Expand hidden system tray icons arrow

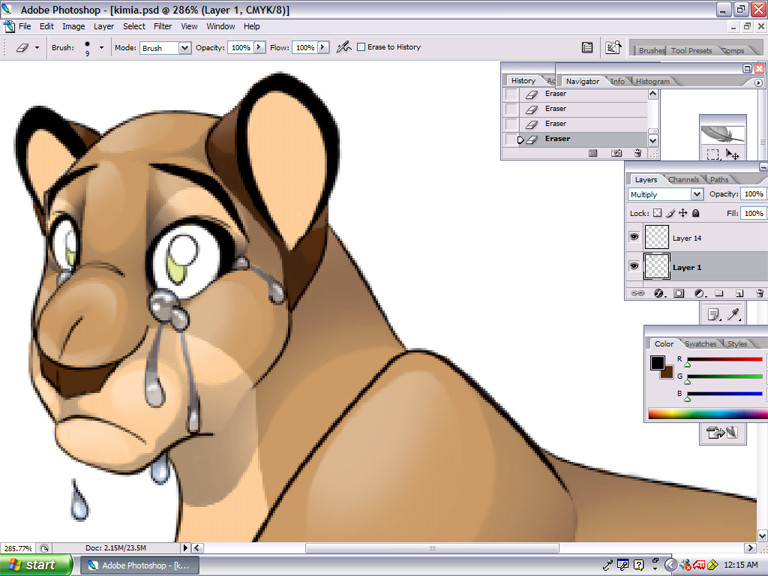click(x=671, y=565)
